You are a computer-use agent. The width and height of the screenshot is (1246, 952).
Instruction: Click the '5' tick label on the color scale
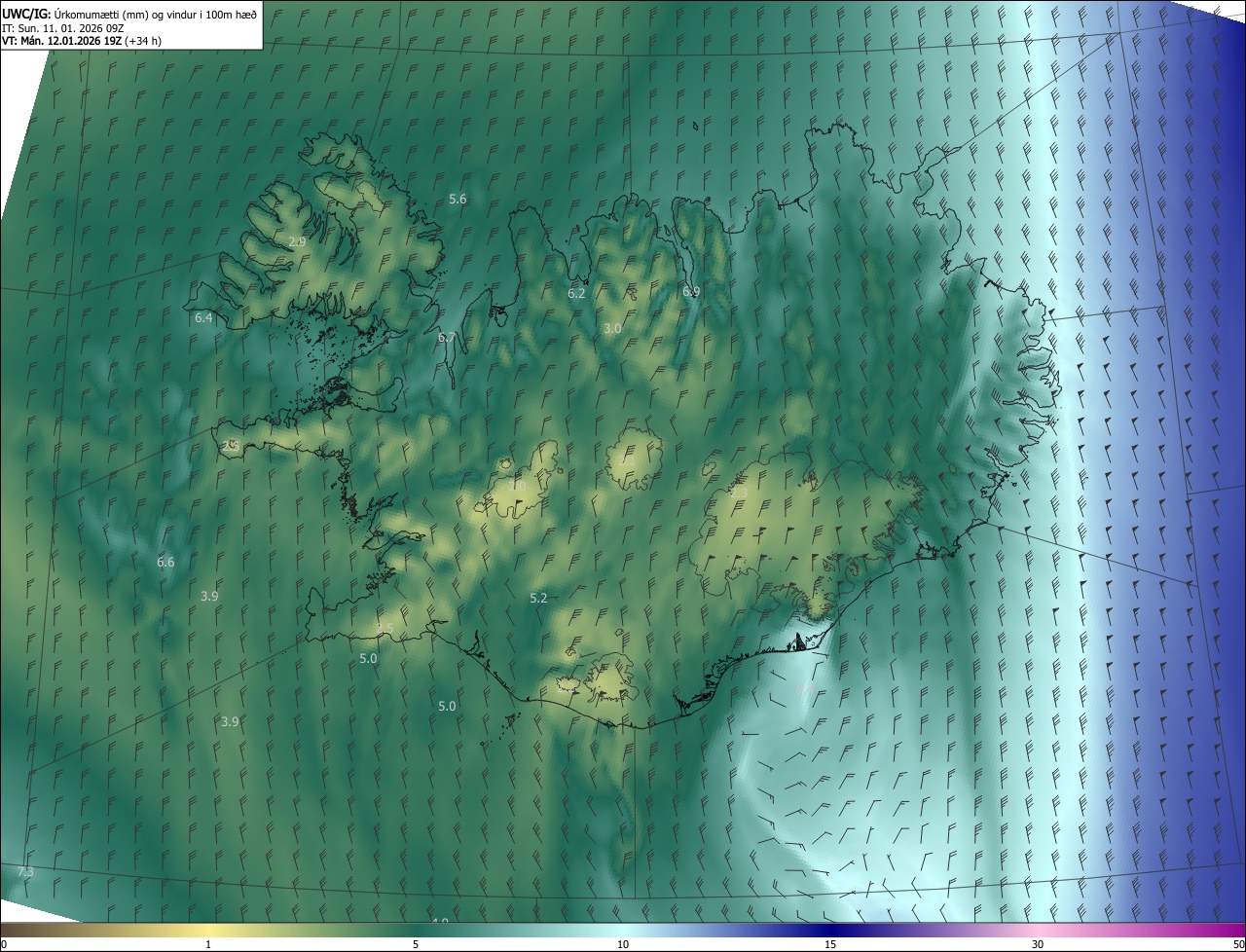(x=416, y=944)
